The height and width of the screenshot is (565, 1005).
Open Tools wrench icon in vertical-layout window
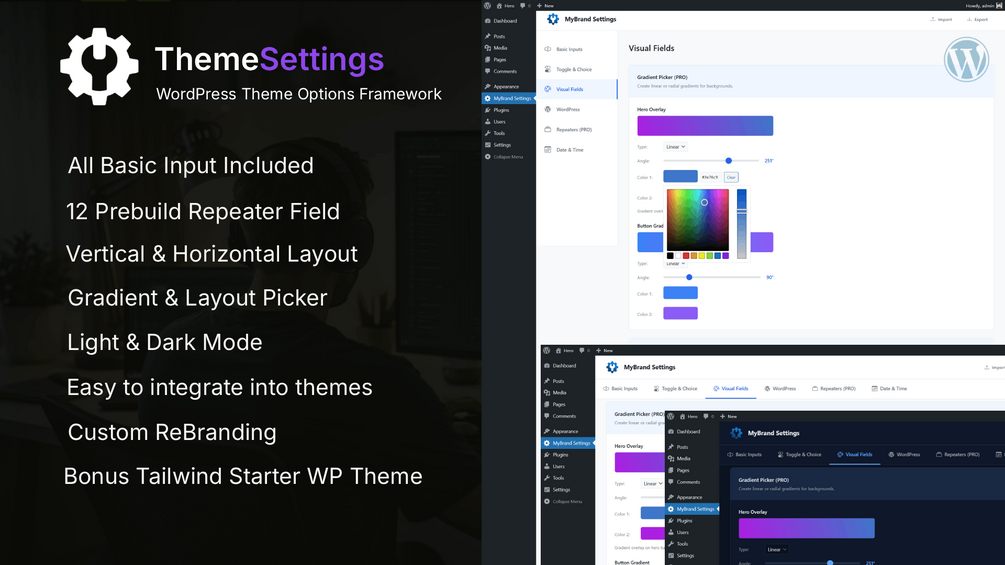tap(488, 133)
